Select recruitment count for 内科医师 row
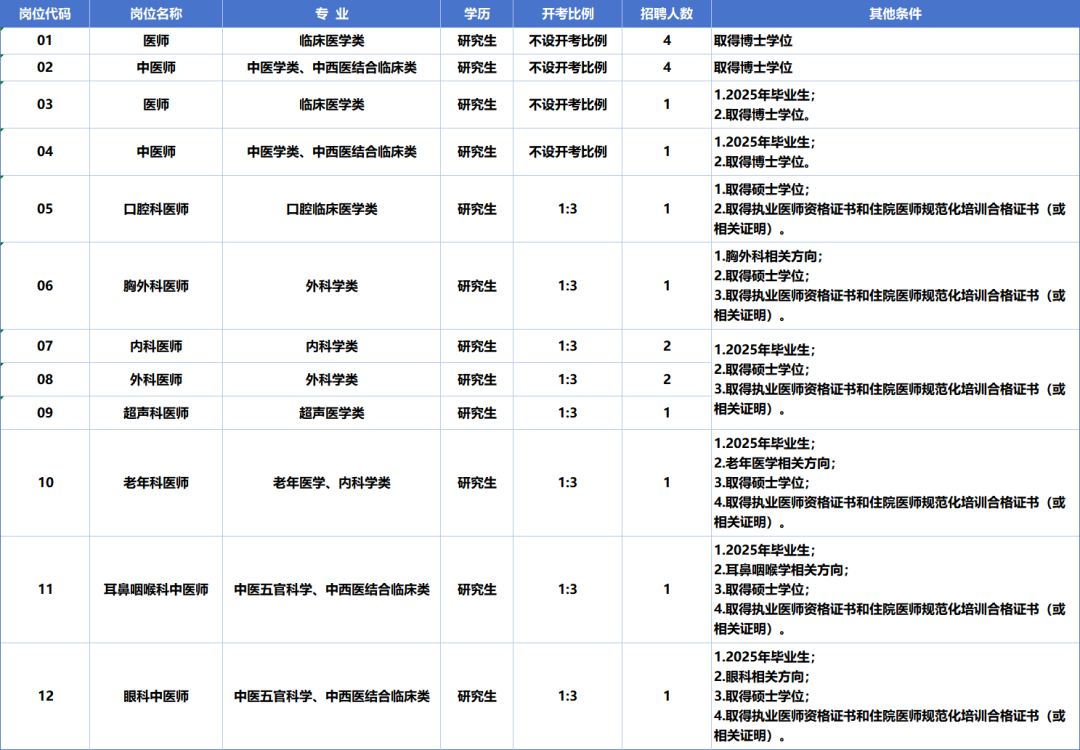Viewport: 1080px width, 750px height. click(667, 346)
